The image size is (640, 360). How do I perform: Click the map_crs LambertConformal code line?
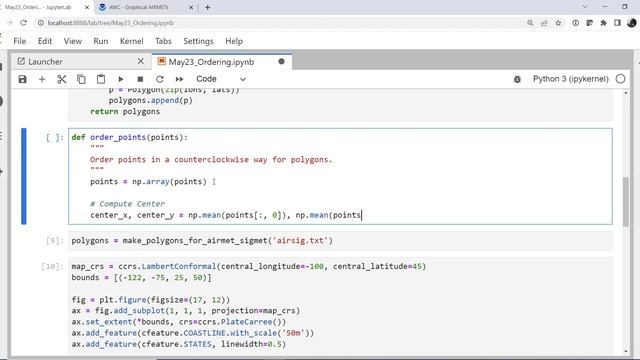249,267
